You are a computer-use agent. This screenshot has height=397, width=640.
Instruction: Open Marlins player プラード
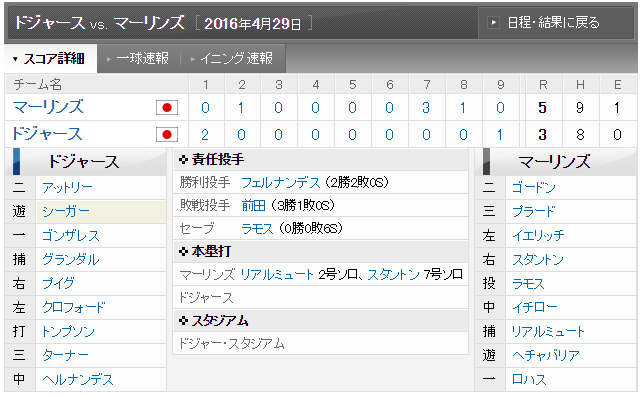[x=534, y=212]
